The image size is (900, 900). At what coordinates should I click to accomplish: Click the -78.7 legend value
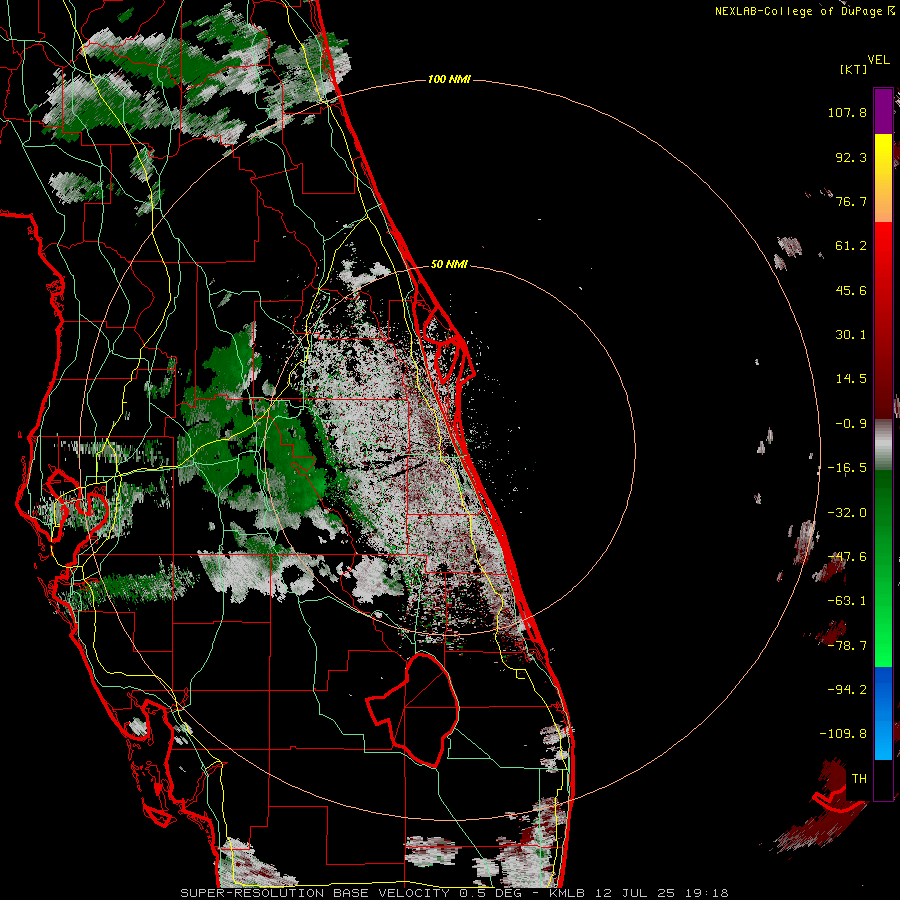pyautogui.click(x=847, y=646)
